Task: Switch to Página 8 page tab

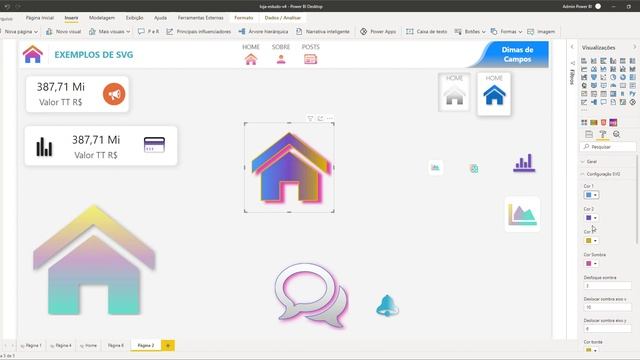Action: tap(116, 345)
